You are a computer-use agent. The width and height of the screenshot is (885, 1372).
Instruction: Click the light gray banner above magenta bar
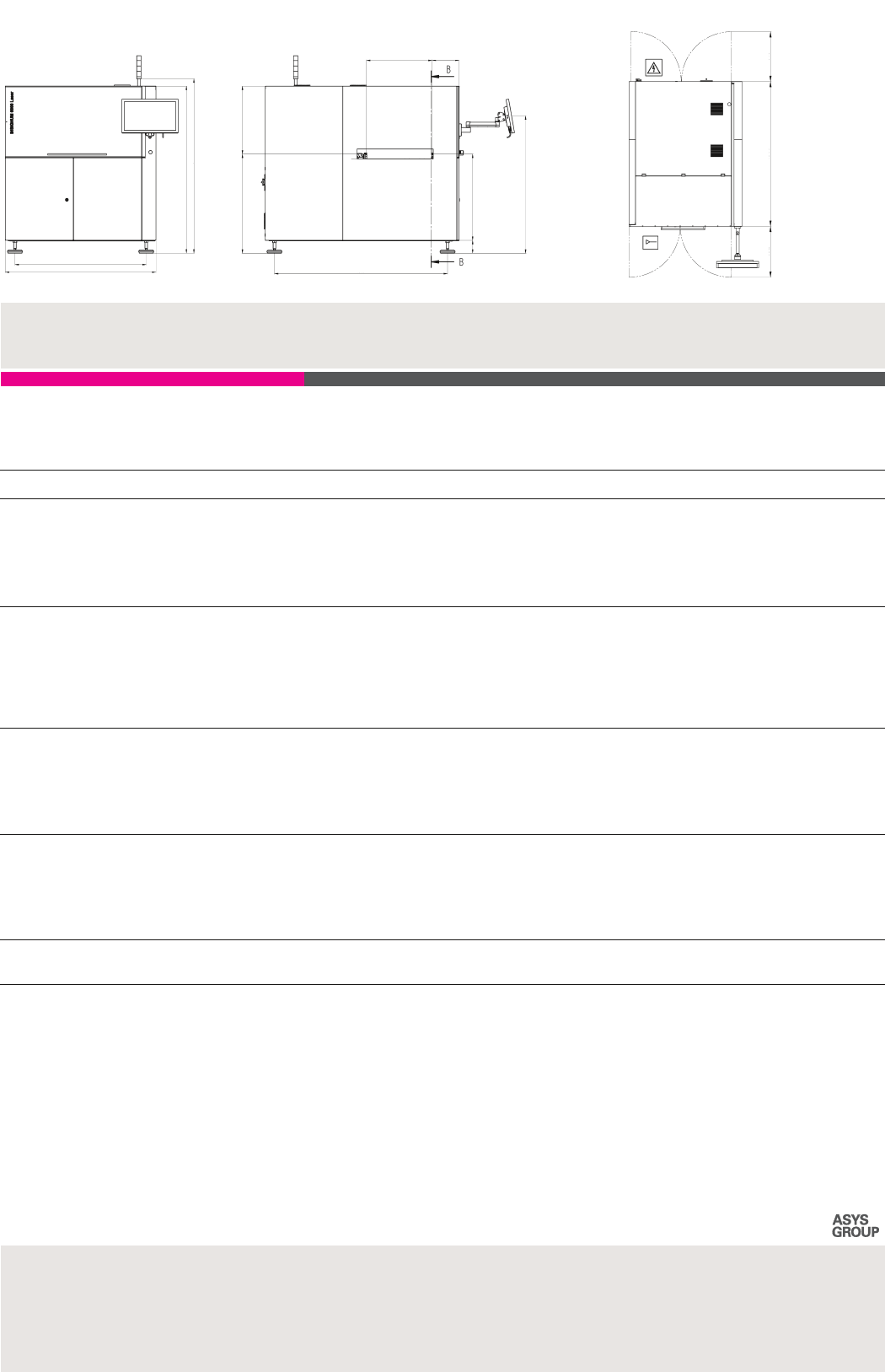442,335
